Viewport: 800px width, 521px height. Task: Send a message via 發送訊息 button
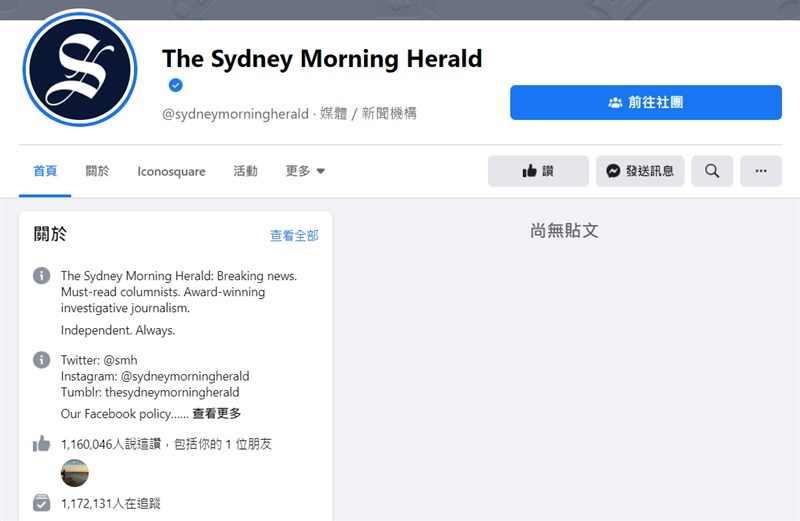[x=640, y=171]
